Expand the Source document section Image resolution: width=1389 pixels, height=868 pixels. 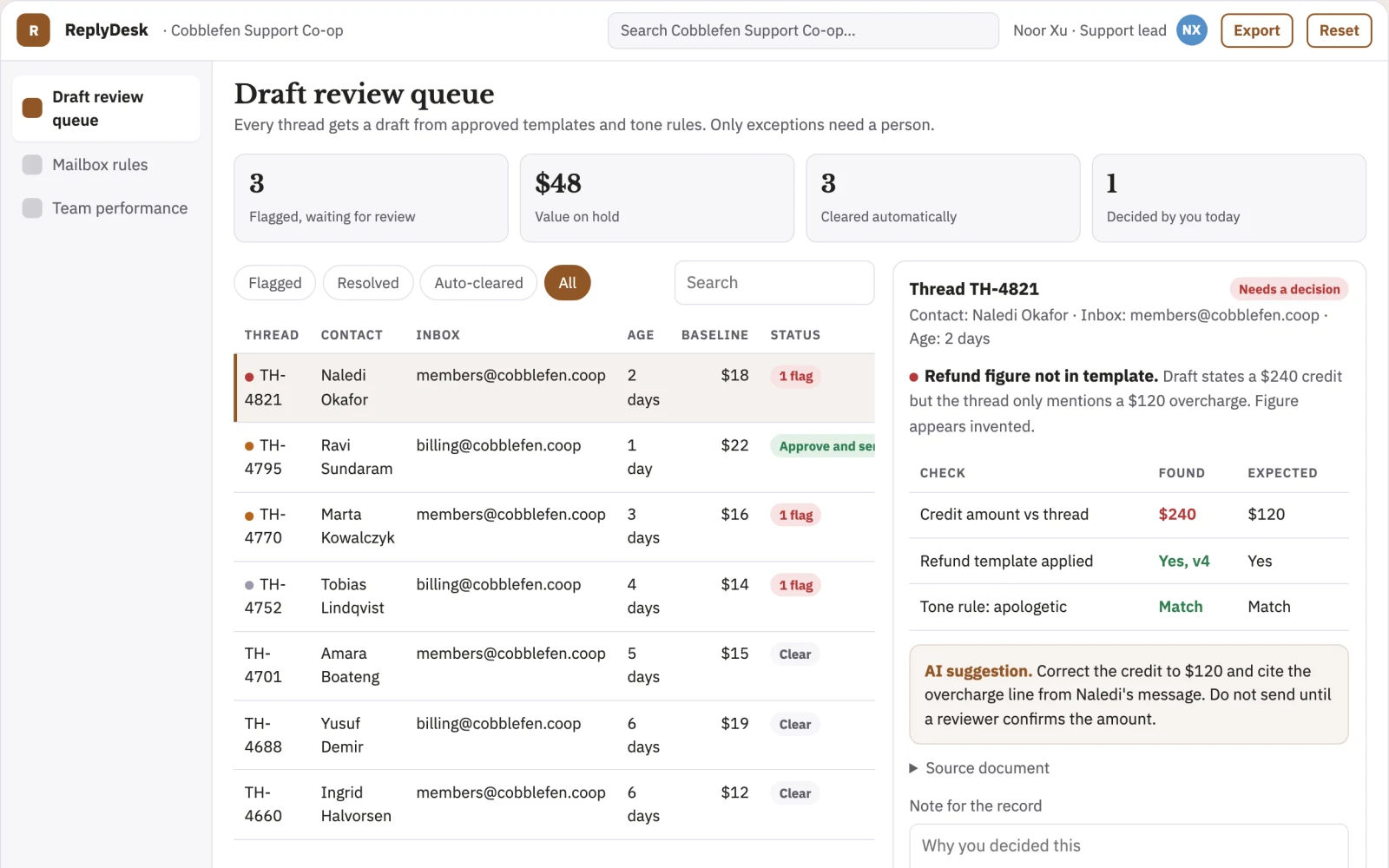click(978, 768)
